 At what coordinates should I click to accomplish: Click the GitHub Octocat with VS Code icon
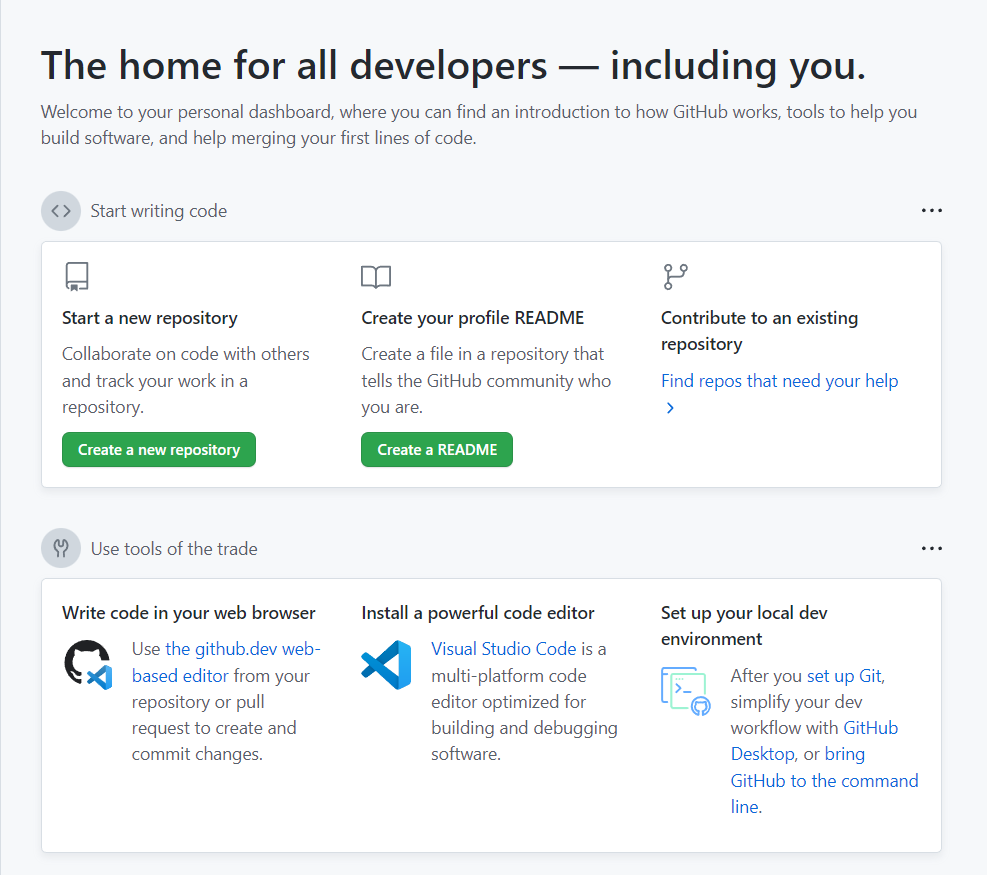(87, 665)
